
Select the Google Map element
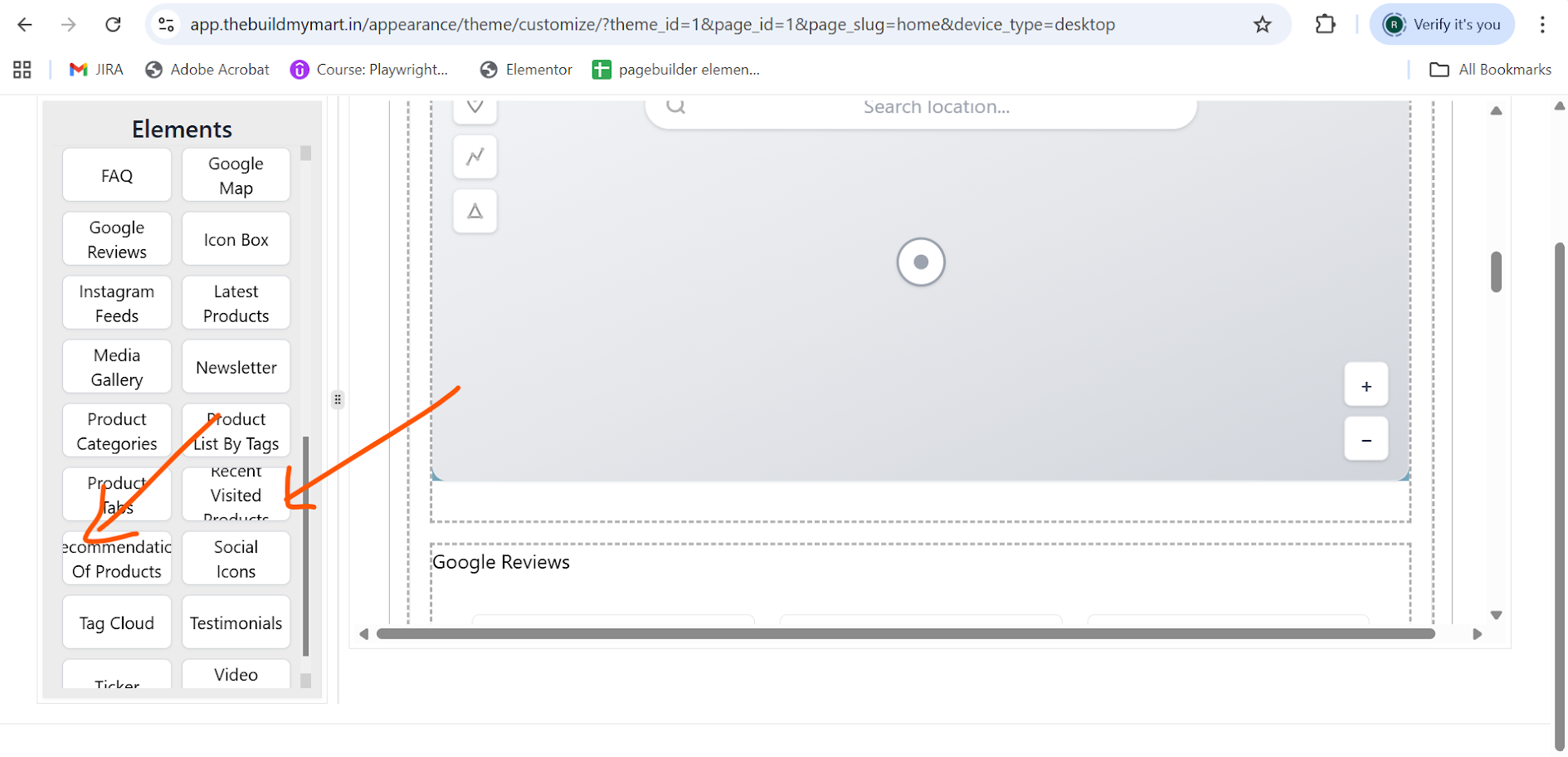tap(236, 175)
